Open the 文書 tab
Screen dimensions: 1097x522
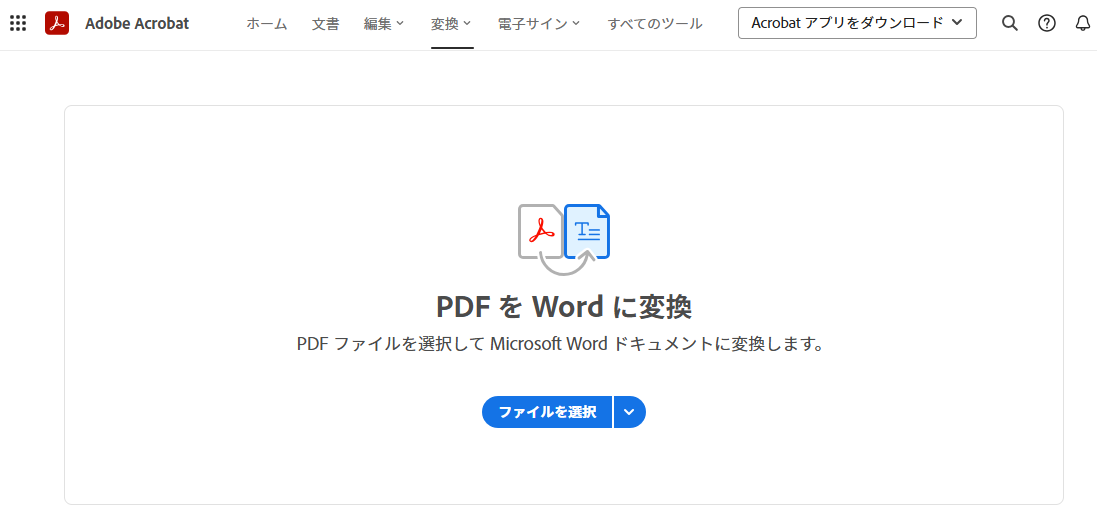(x=325, y=23)
